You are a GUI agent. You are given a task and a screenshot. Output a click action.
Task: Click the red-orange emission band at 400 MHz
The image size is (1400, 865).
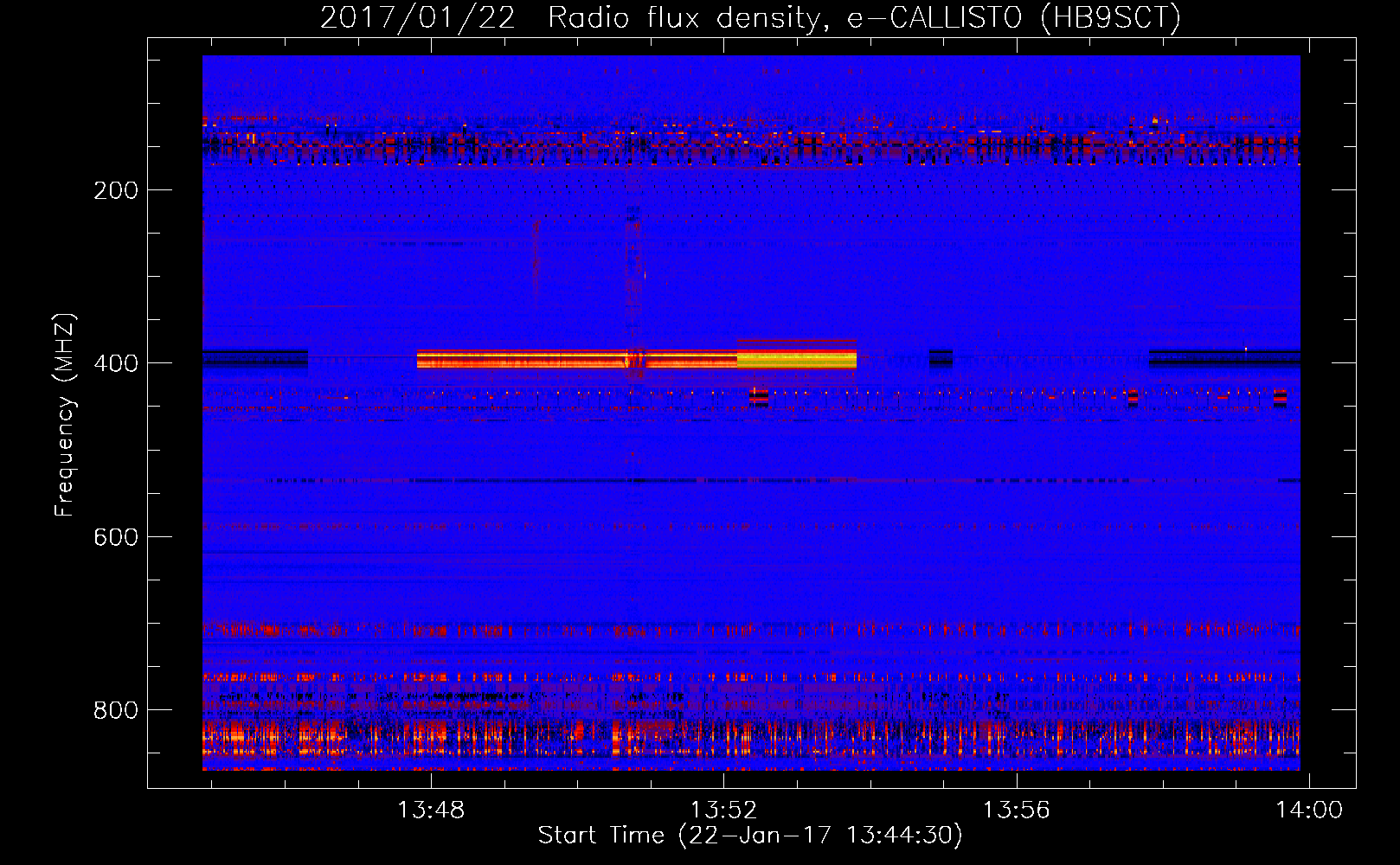pyautogui.click(x=576, y=359)
